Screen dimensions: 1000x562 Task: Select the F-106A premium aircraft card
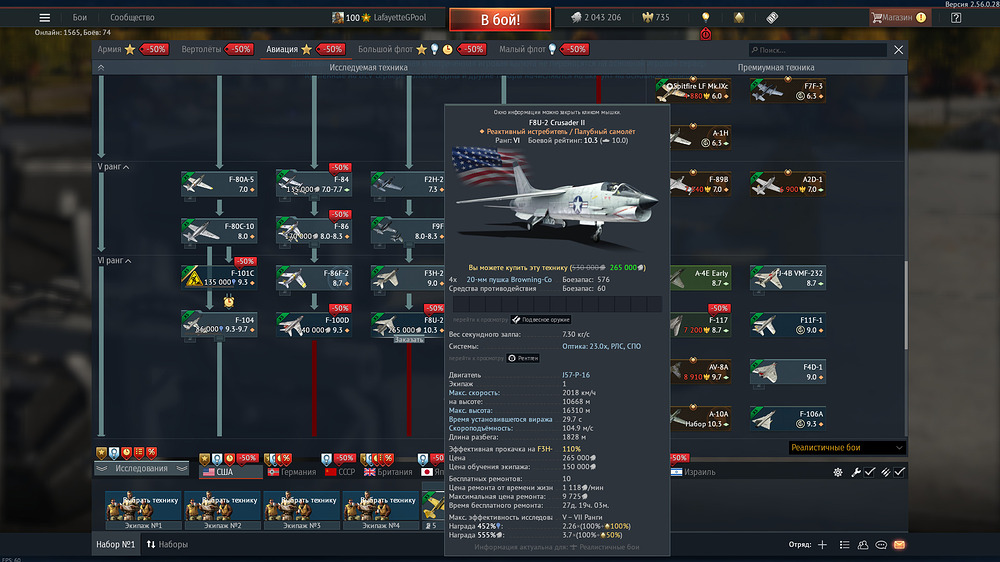pos(788,418)
